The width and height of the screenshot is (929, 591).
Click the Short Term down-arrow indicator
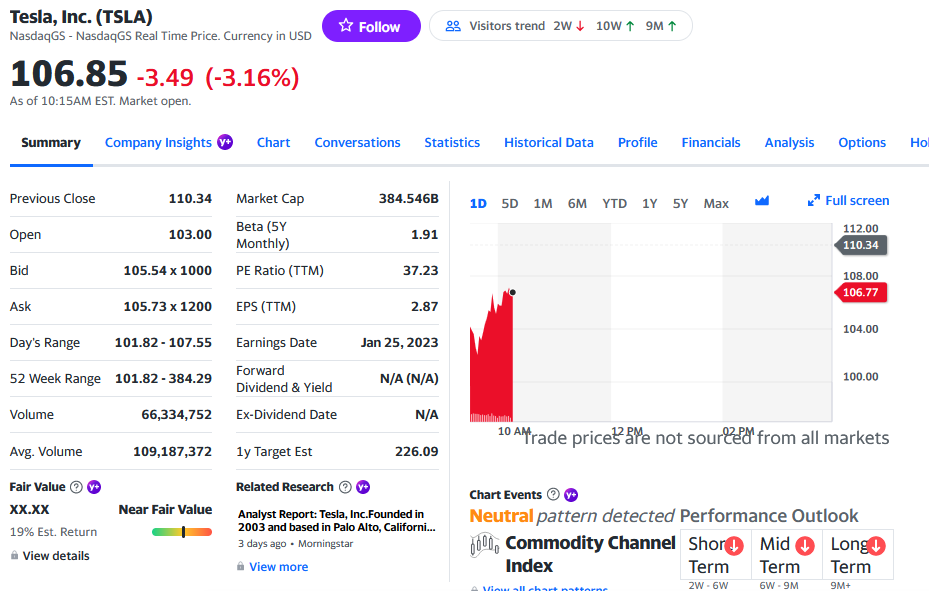[x=734, y=545]
